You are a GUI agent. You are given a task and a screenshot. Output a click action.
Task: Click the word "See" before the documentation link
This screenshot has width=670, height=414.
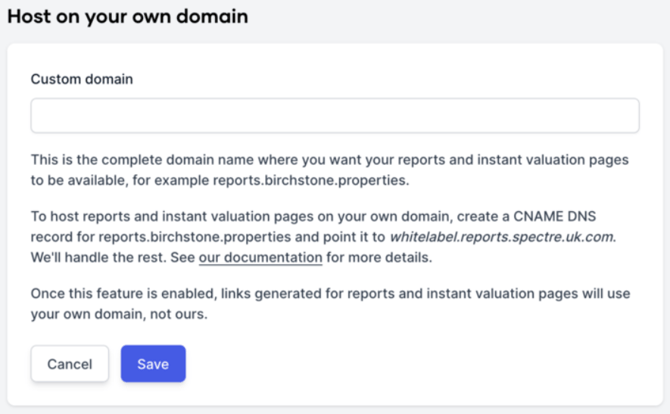tap(183, 259)
